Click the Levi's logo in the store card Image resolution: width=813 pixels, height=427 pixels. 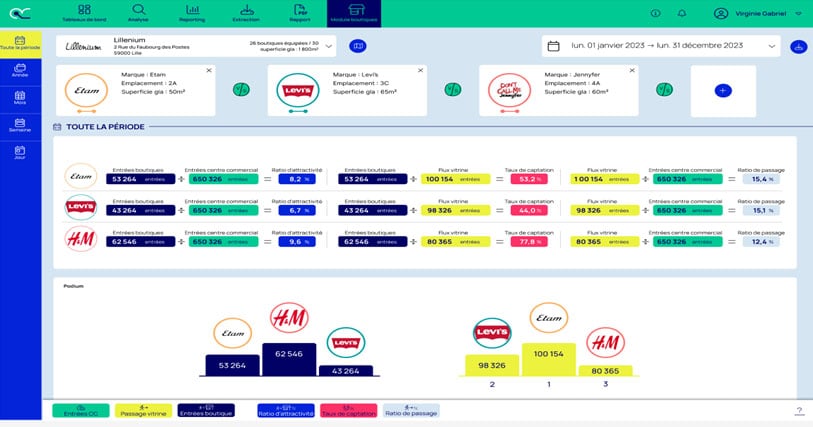(x=298, y=90)
